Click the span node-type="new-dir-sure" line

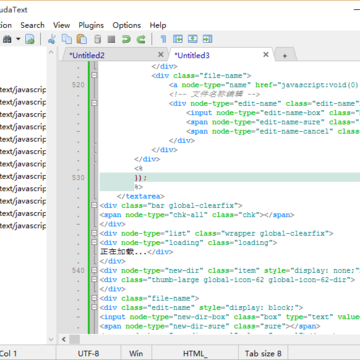coord(210,326)
